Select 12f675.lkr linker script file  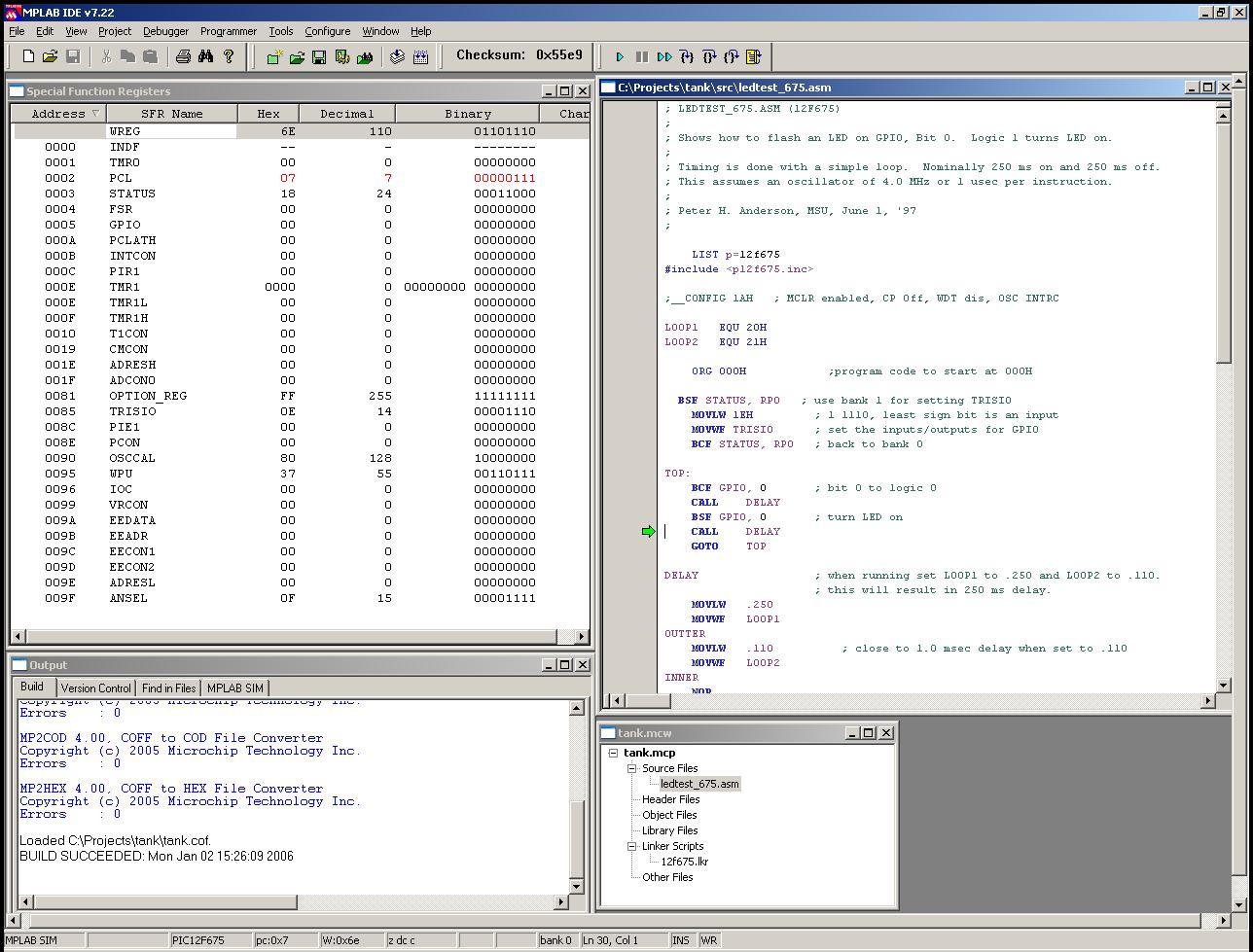click(685, 862)
